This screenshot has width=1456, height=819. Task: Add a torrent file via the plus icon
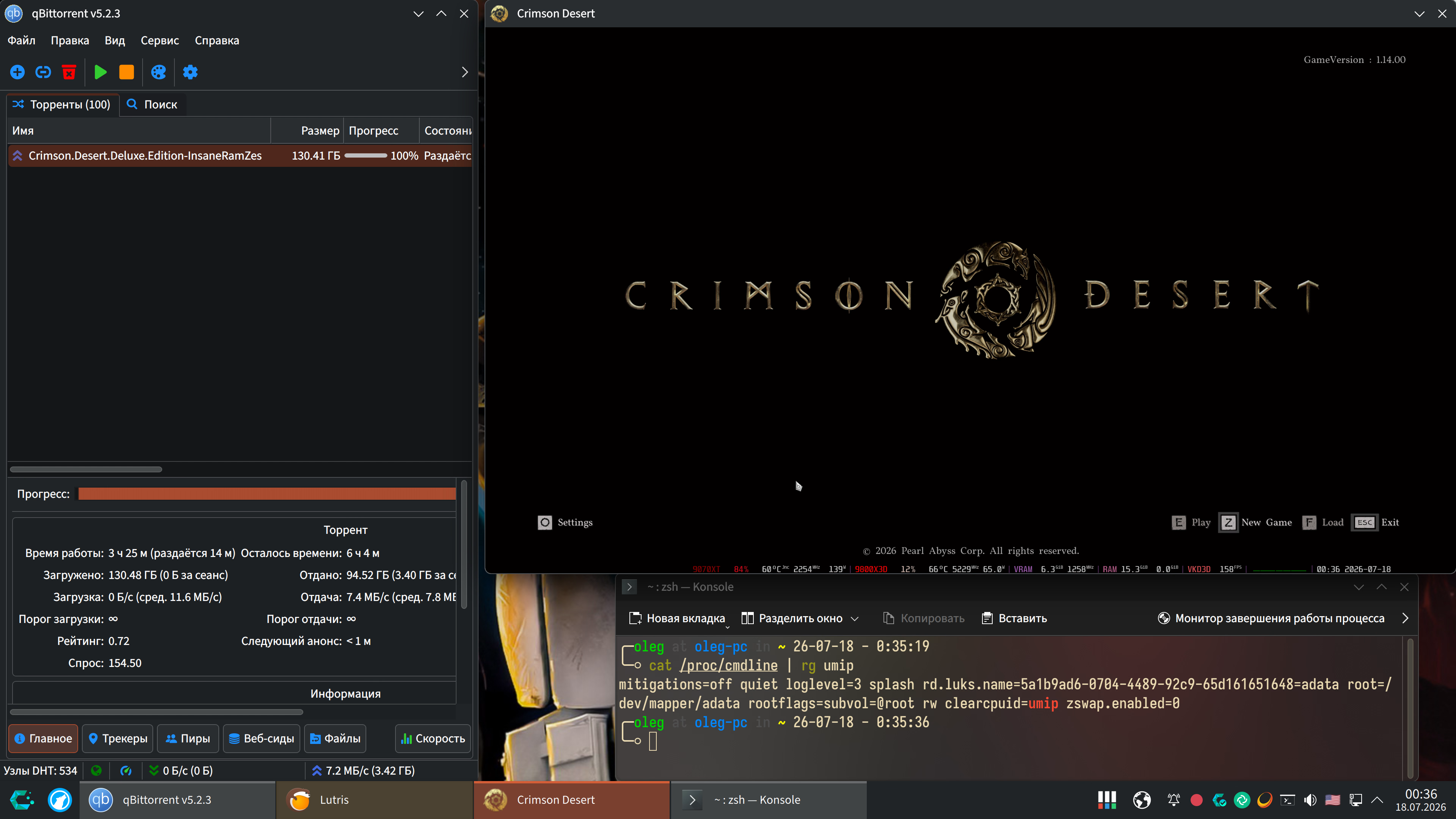(17, 72)
